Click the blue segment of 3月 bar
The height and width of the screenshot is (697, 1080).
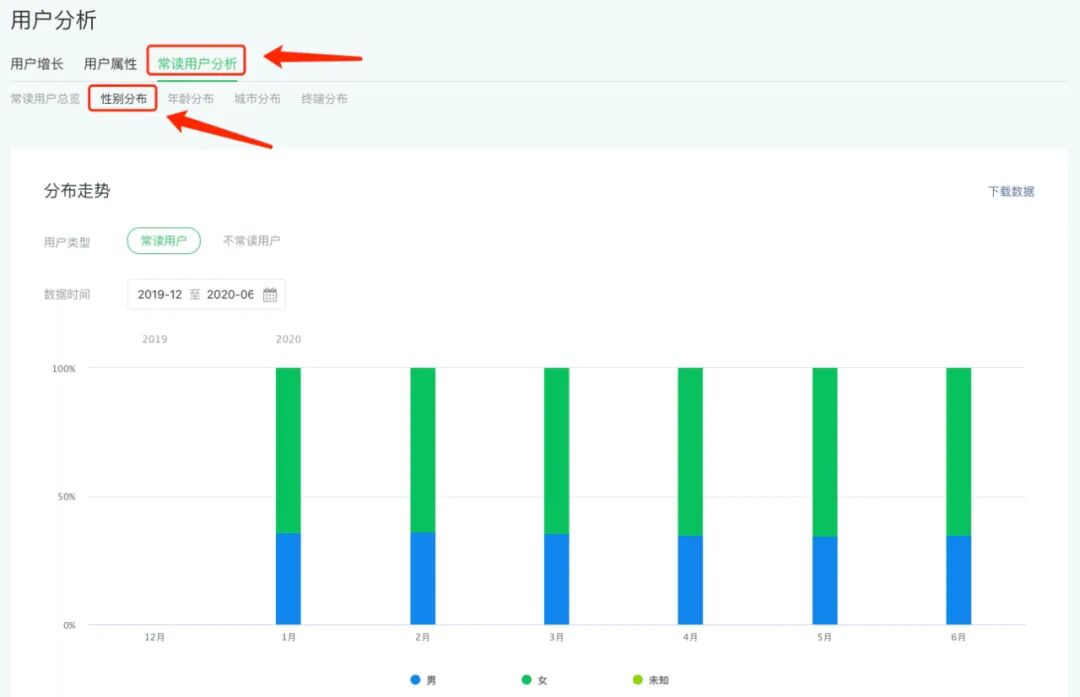pyautogui.click(x=557, y=579)
